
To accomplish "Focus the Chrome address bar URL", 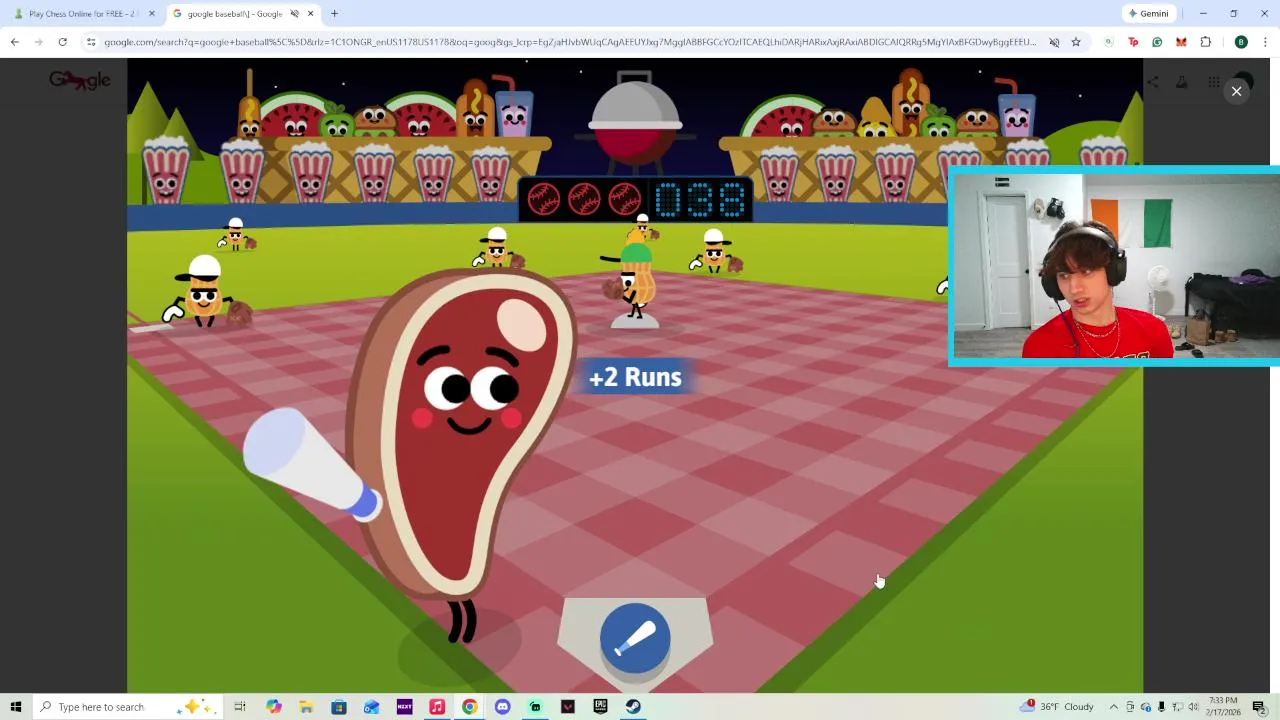I will [x=570, y=42].
